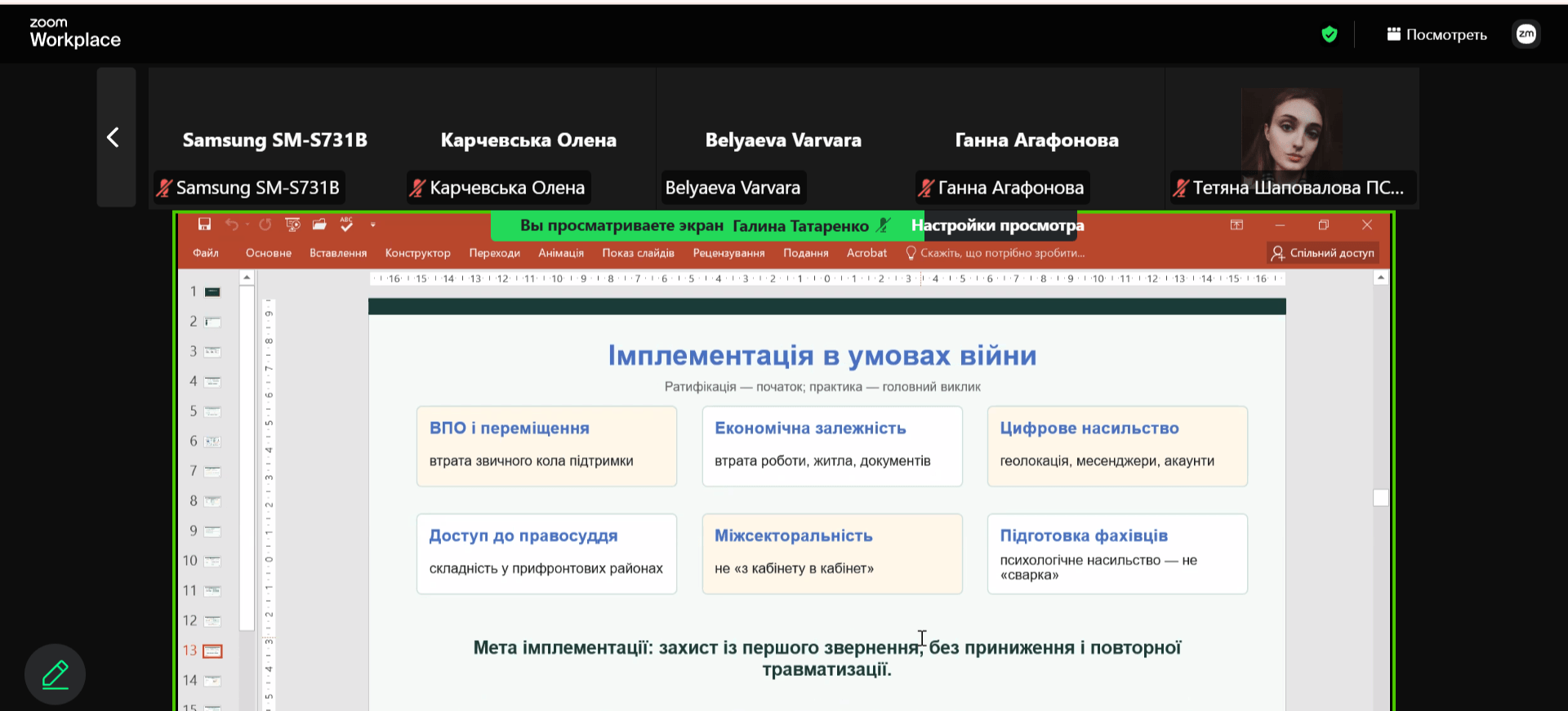
Task: Click the Save icon in PowerPoint toolbar
Action: pos(205,224)
